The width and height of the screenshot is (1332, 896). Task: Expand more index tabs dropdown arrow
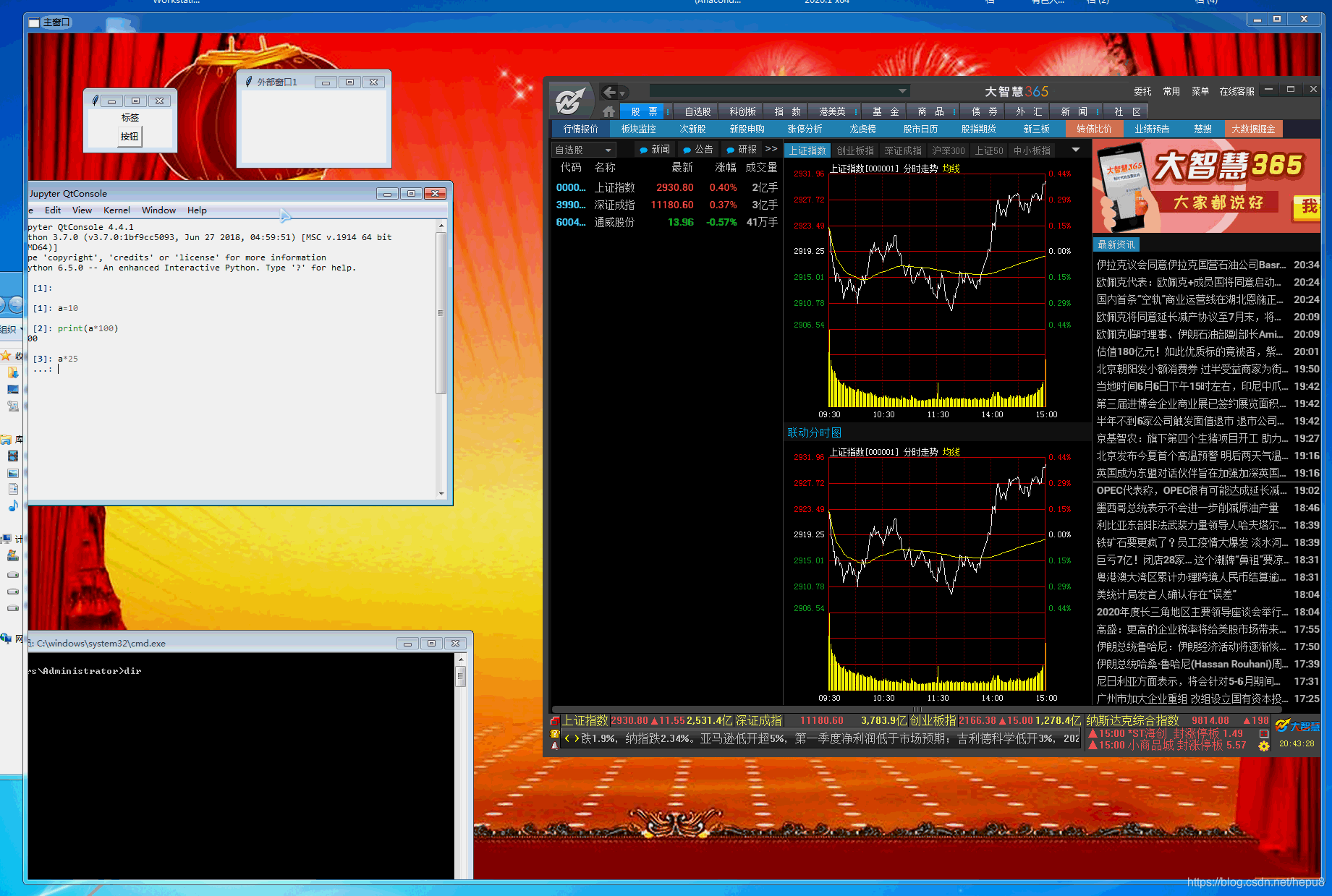tap(1076, 150)
